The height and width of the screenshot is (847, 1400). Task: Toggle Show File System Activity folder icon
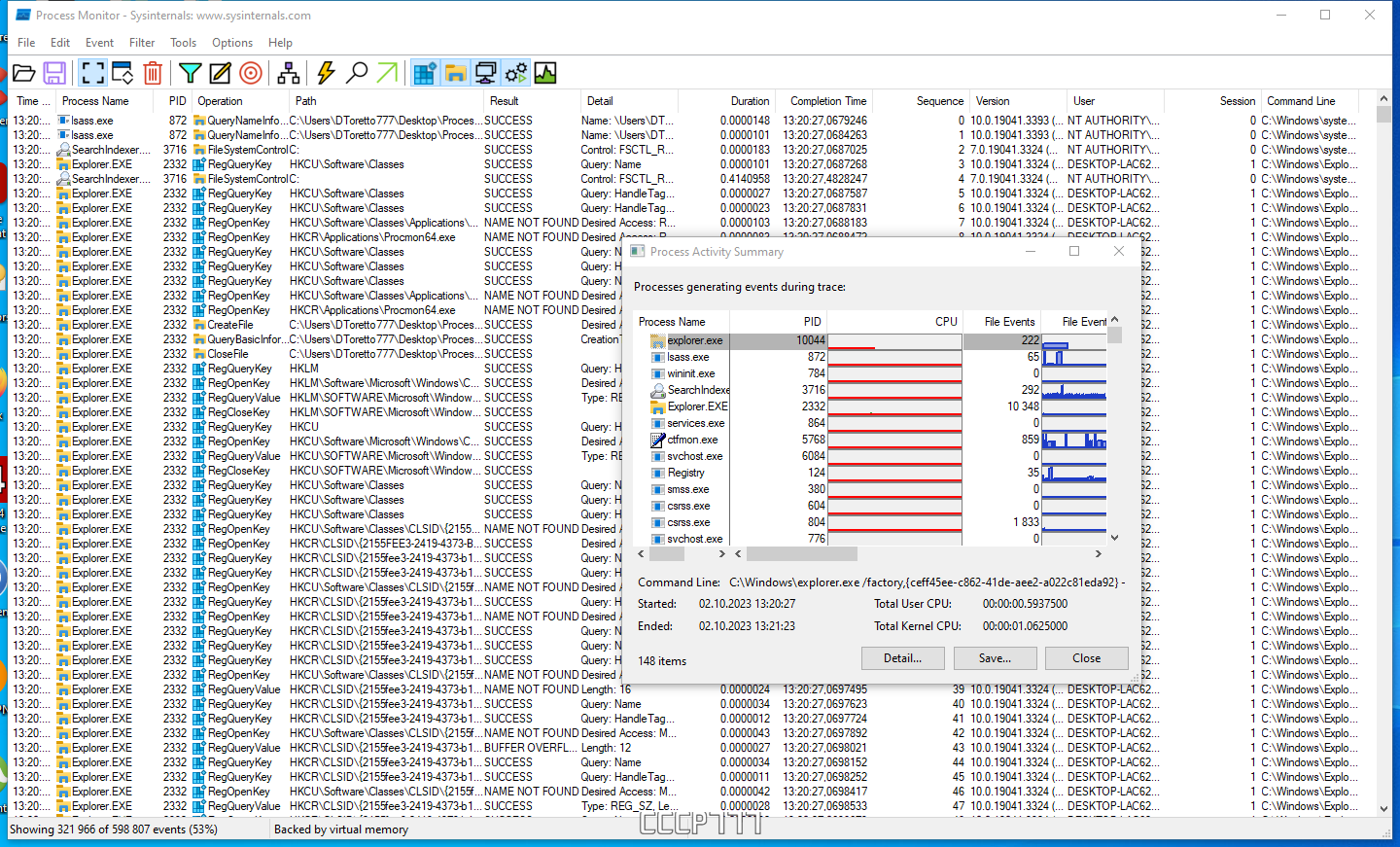click(455, 73)
